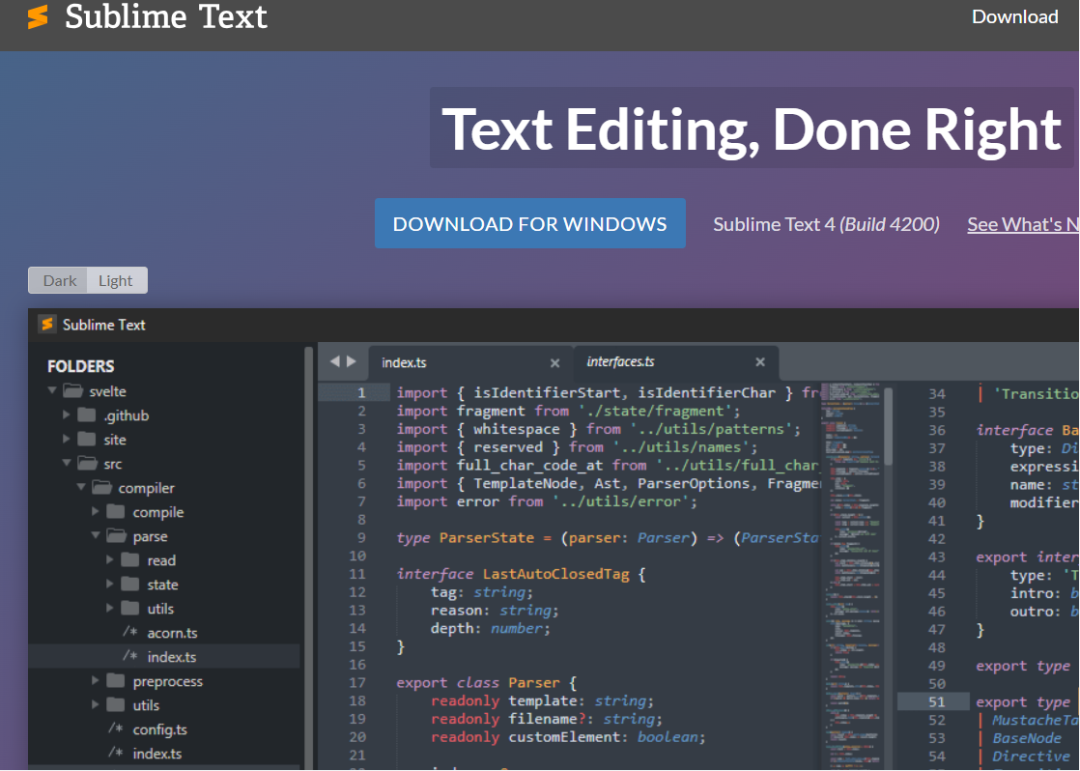This screenshot has width=1080, height=771.
Task: Open the See What's New link
Action: pyautogui.click(x=1023, y=224)
